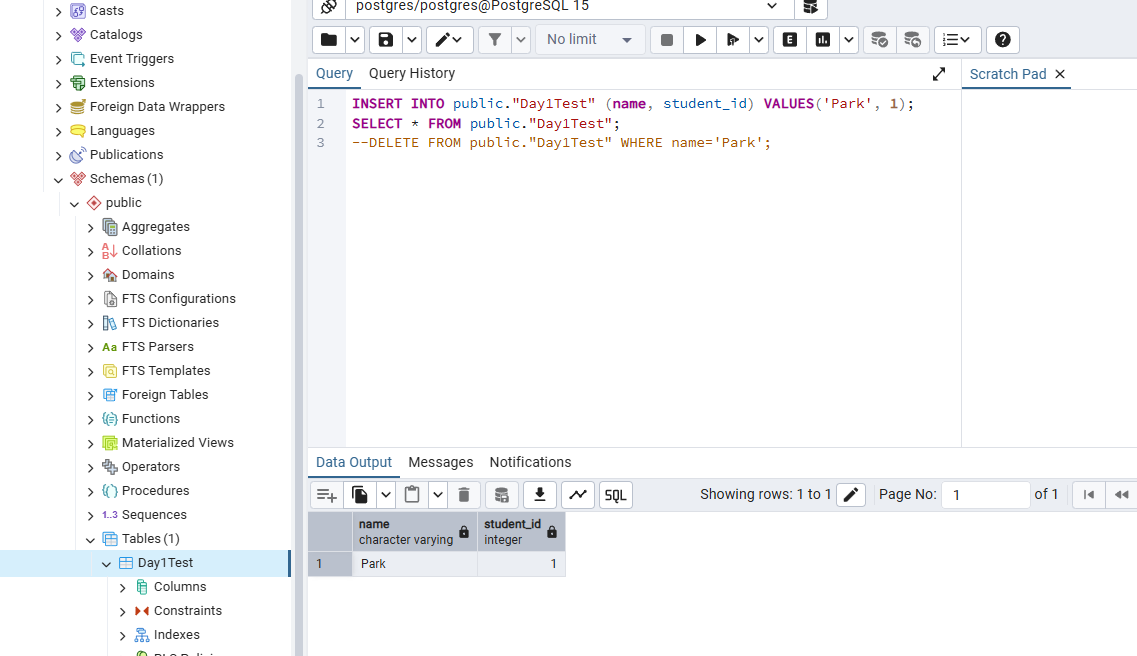This screenshot has width=1137, height=656.
Task: Stop the running query
Action: (667, 40)
